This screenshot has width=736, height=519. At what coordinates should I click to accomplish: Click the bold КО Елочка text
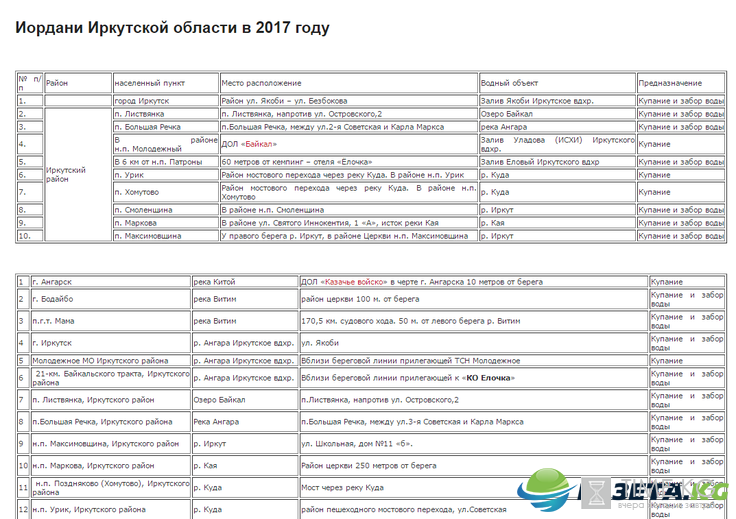coord(493,378)
